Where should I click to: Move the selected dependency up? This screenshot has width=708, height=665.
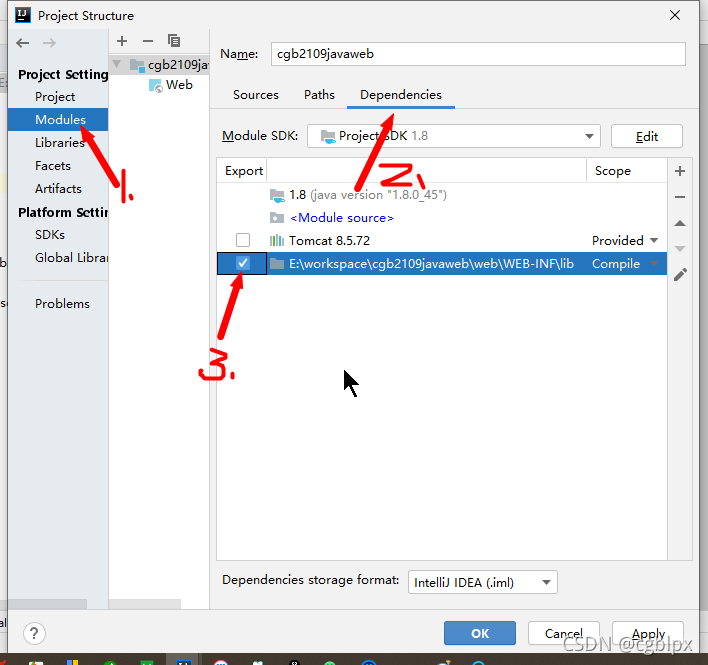coord(680,223)
